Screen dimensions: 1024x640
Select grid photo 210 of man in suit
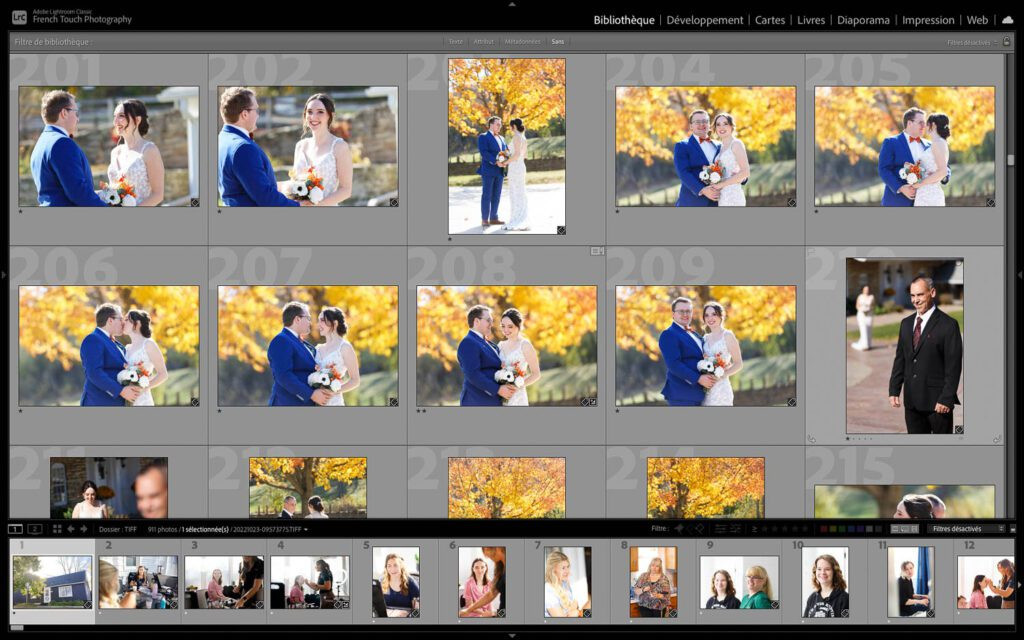904,346
